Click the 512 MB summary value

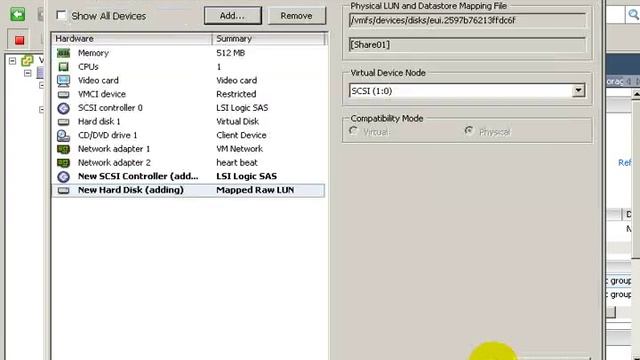pos(230,53)
